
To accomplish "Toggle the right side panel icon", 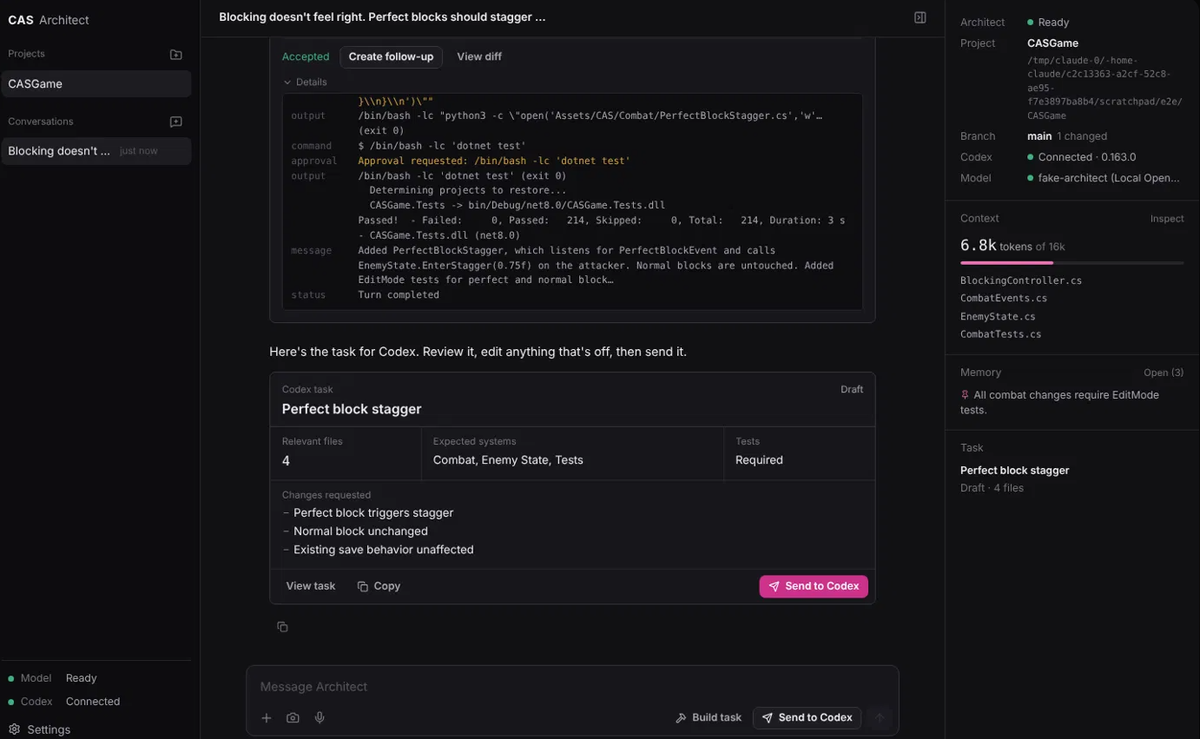I will (920, 17).
